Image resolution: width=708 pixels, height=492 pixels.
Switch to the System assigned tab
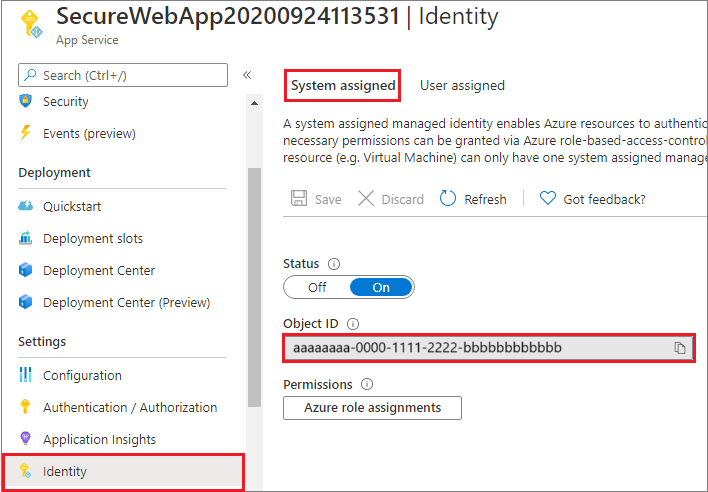pos(343,85)
